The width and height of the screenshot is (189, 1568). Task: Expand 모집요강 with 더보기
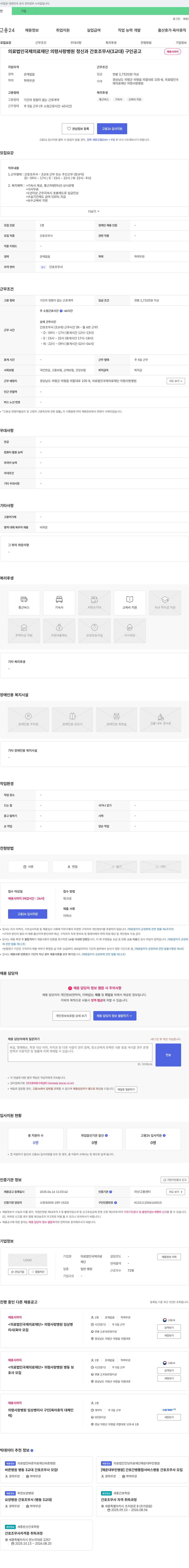(x=94, y=211)
